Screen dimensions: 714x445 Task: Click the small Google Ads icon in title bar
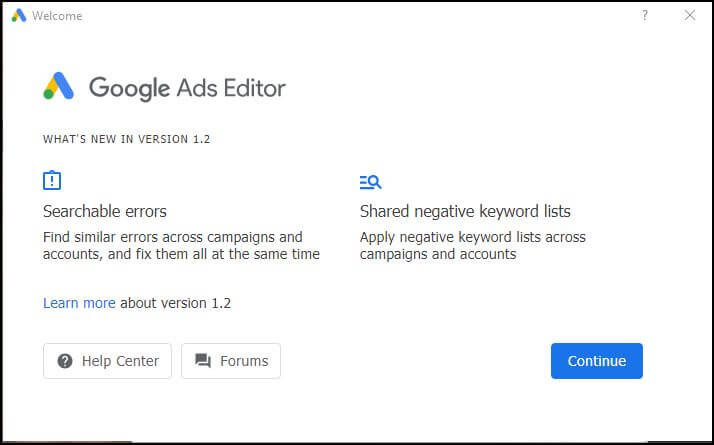pyautogui.click(x=19, y=15)
